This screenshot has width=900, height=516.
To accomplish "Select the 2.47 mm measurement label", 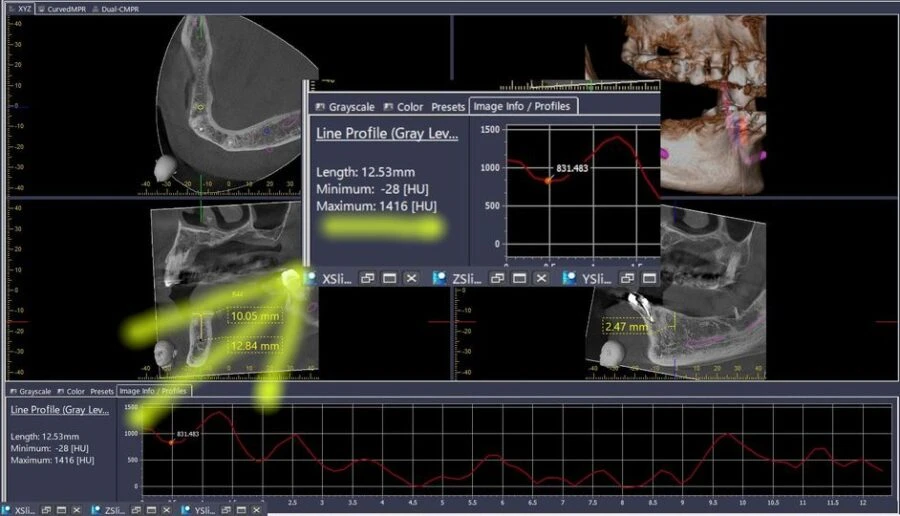I will tap(626, 326).
